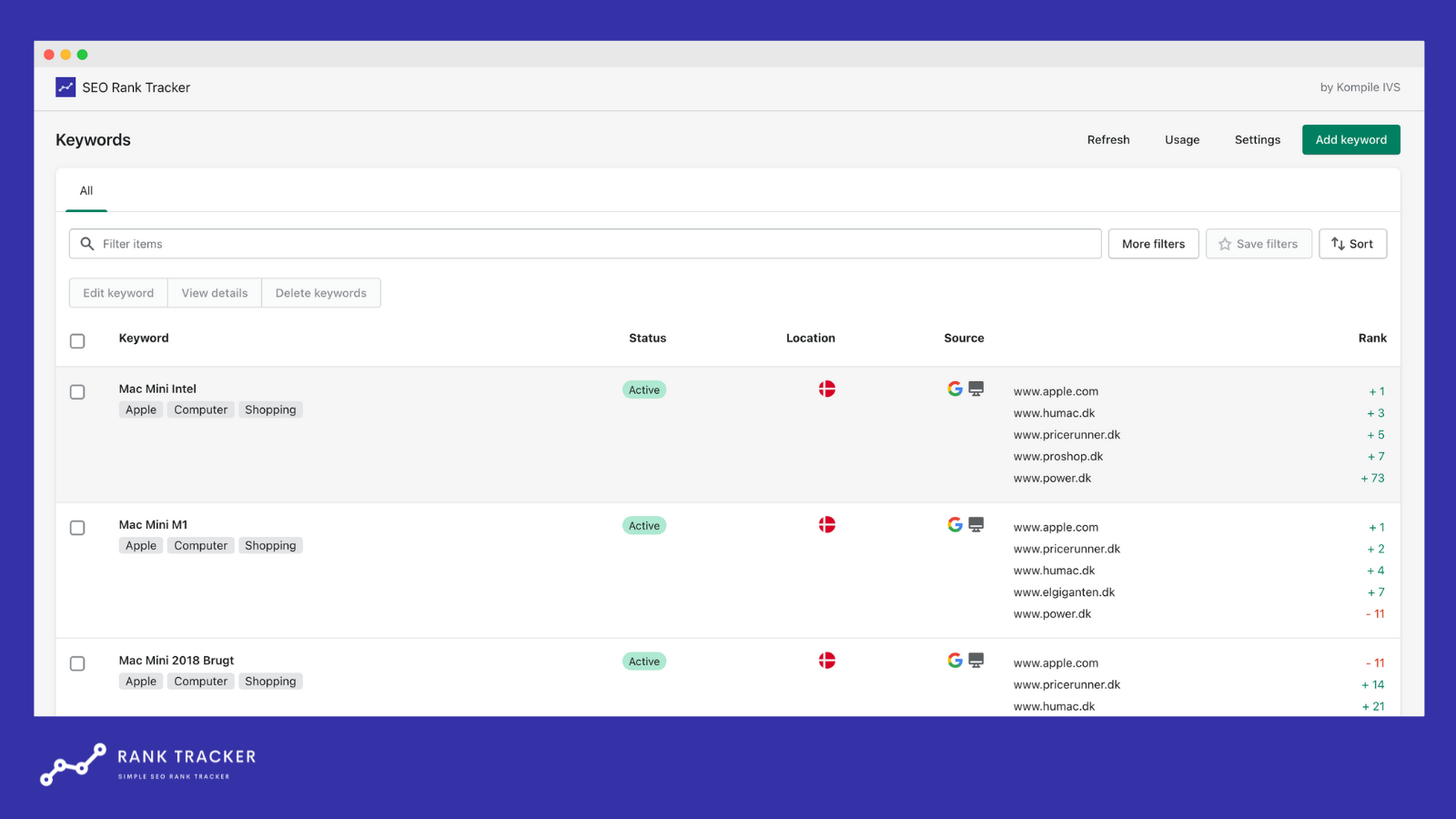The width and height of the screenshot is (1456, 819).
Task: Click Refresh in the top actions
Action: (x=1108, y=140)
